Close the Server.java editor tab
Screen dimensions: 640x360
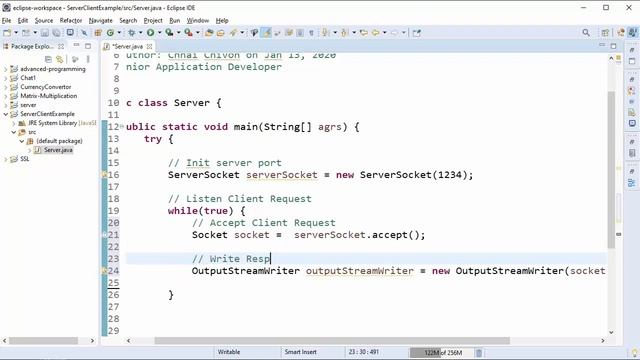[149, 47]
